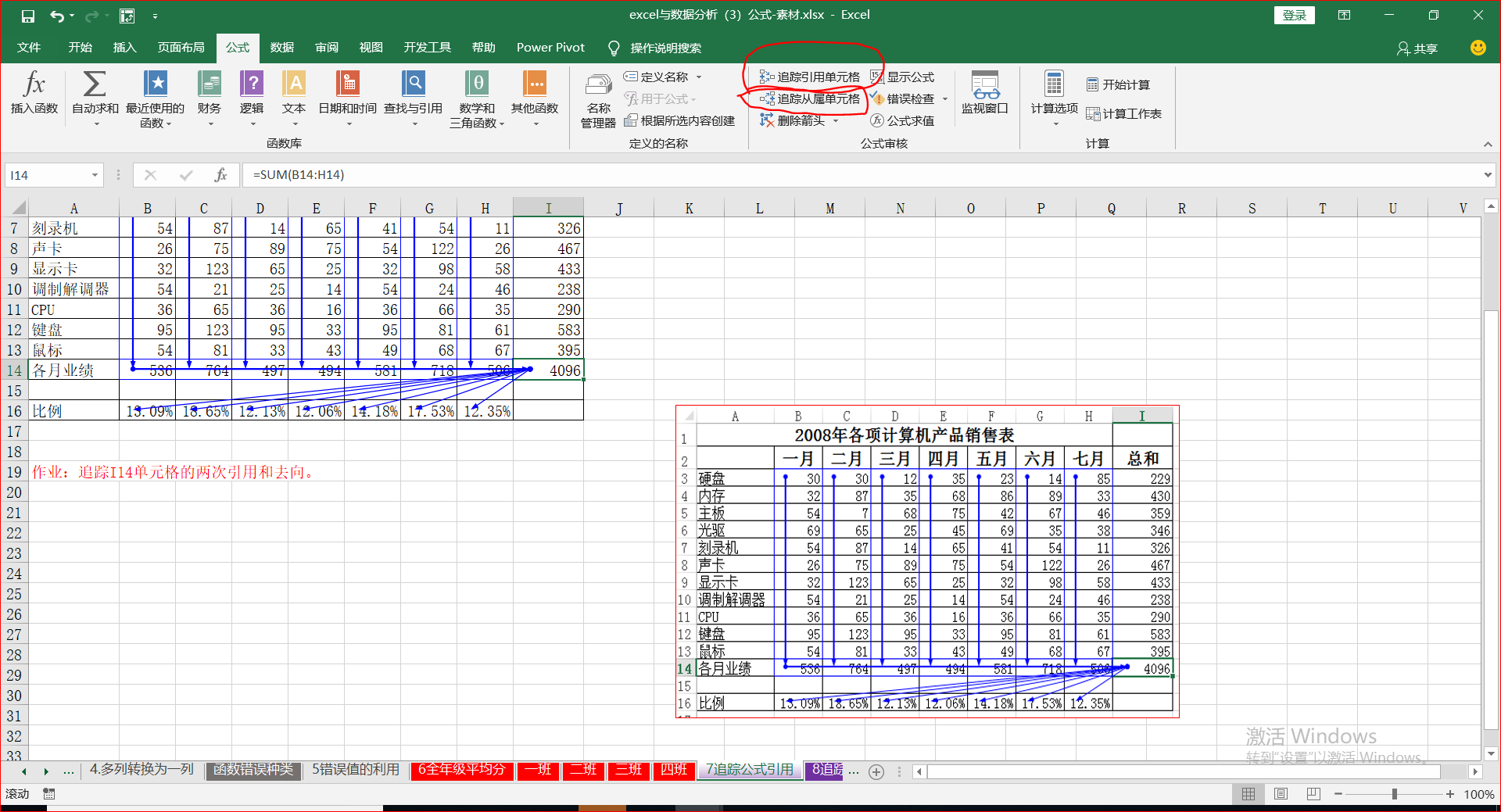Open sheet tab 4.多列转换为一列
Viewport: 1501px width, 812px height.
tap(142, 770)
